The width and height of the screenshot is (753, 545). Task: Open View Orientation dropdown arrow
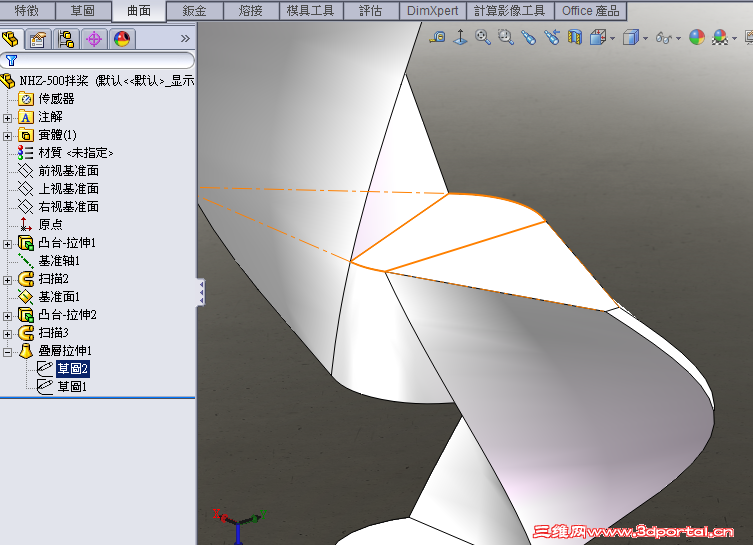[613, 38]
